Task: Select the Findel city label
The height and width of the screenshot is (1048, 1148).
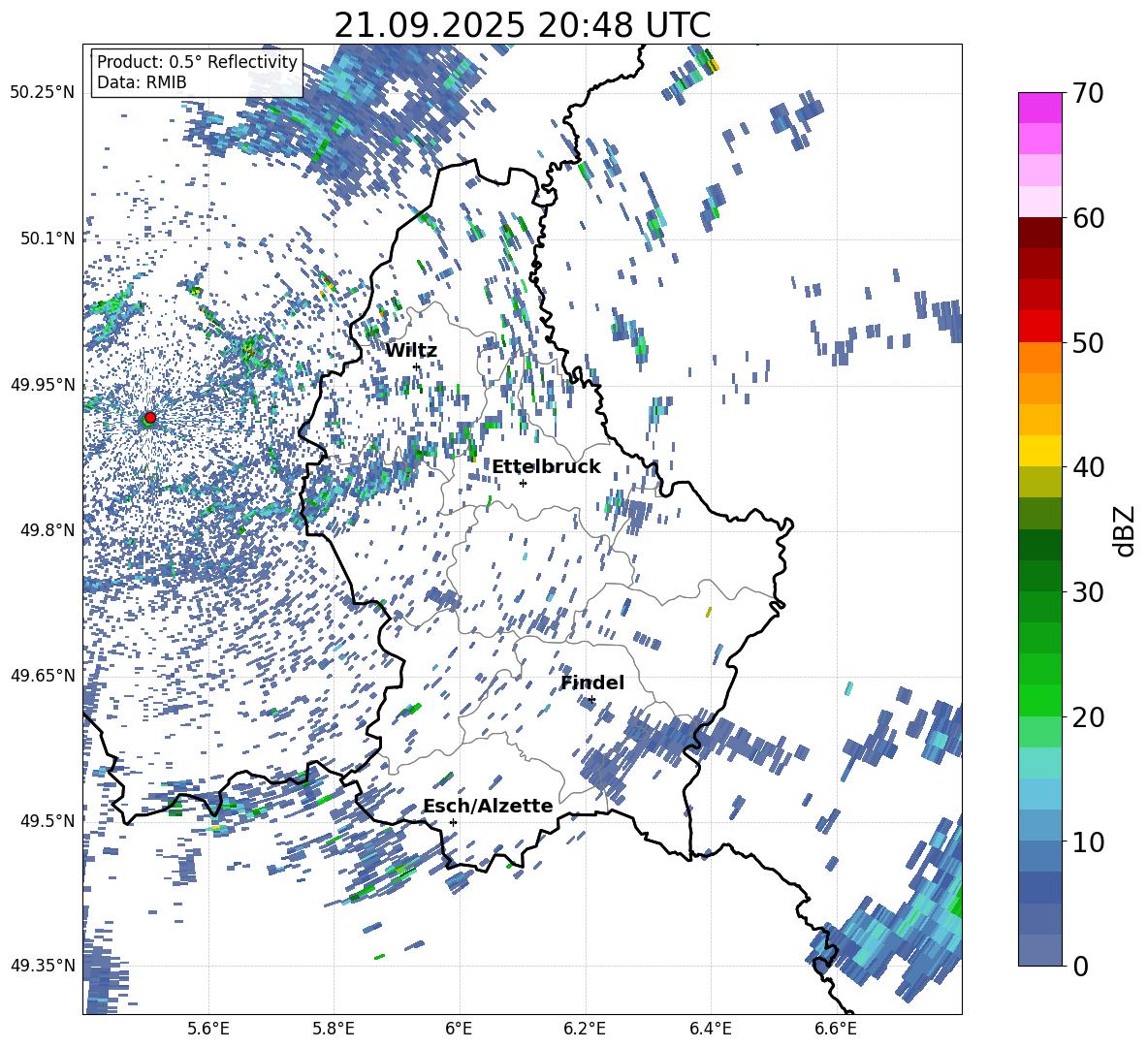Action: [592, 683]
